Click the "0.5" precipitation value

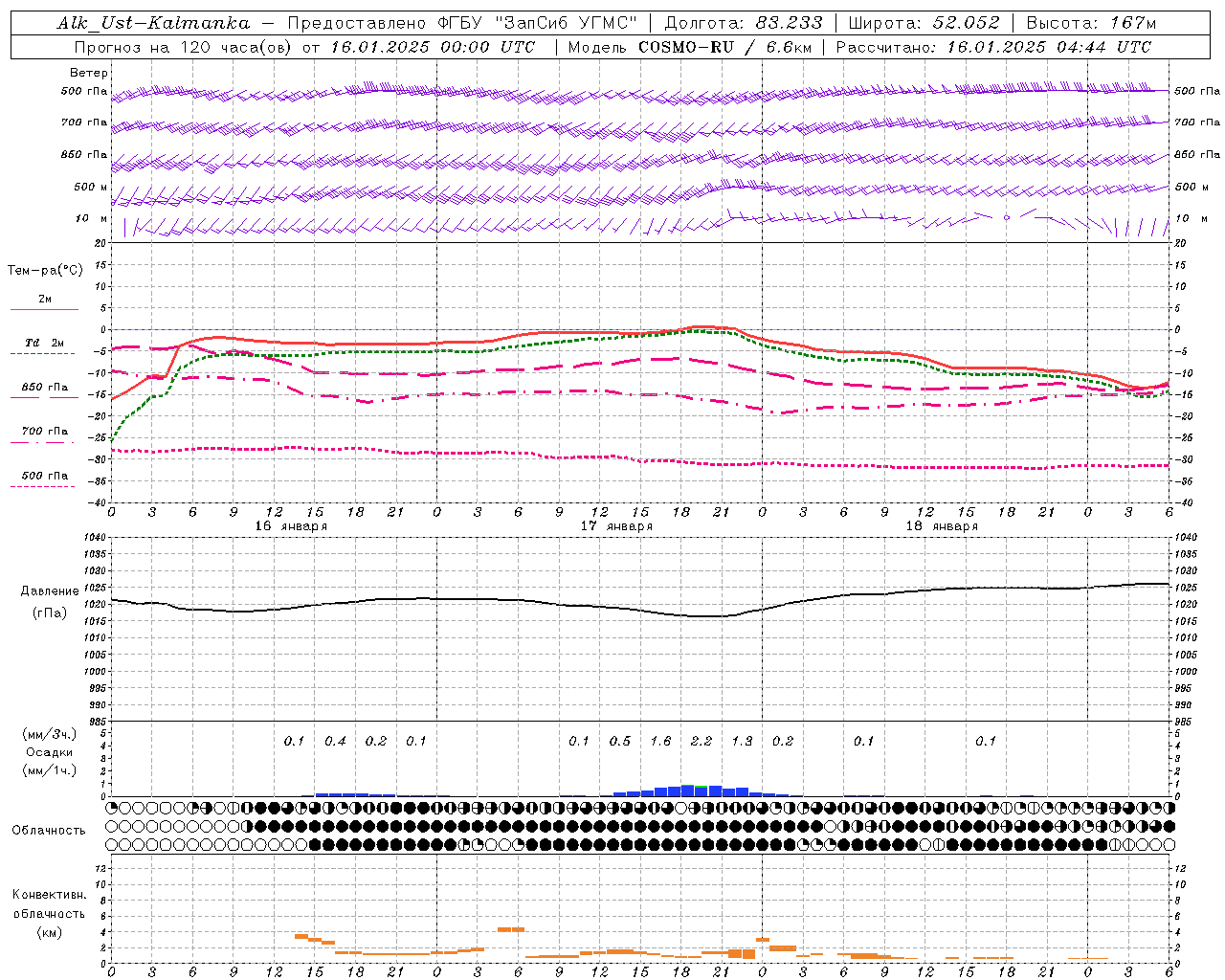[620, 741]
